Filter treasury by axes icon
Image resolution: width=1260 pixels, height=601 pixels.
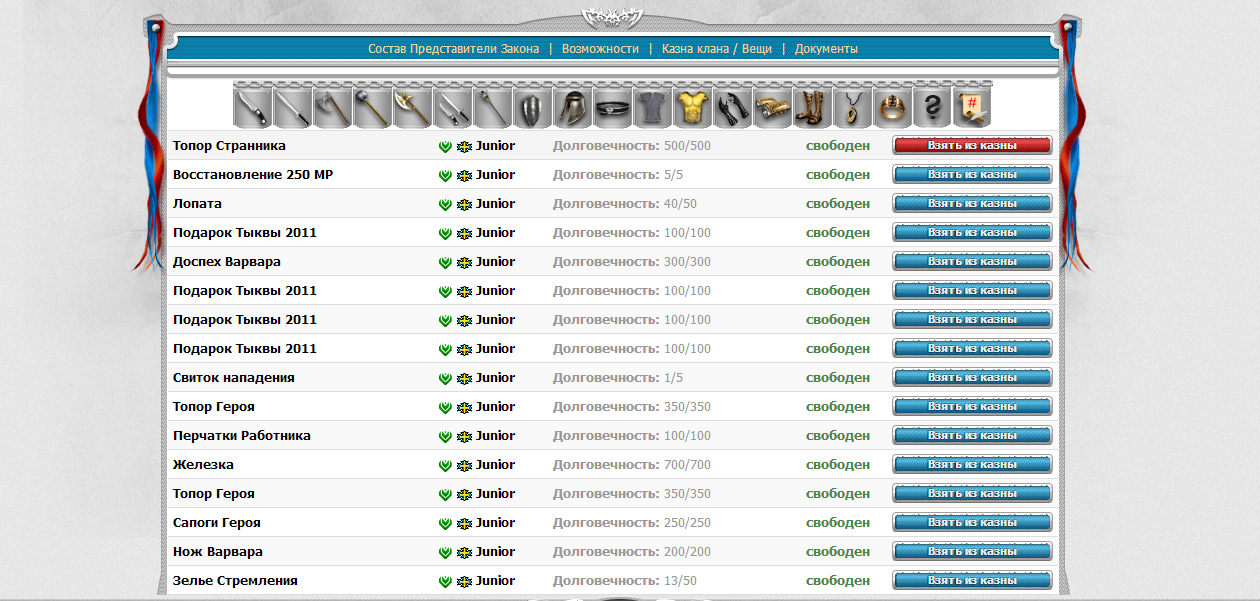click(x=333, y=106)
